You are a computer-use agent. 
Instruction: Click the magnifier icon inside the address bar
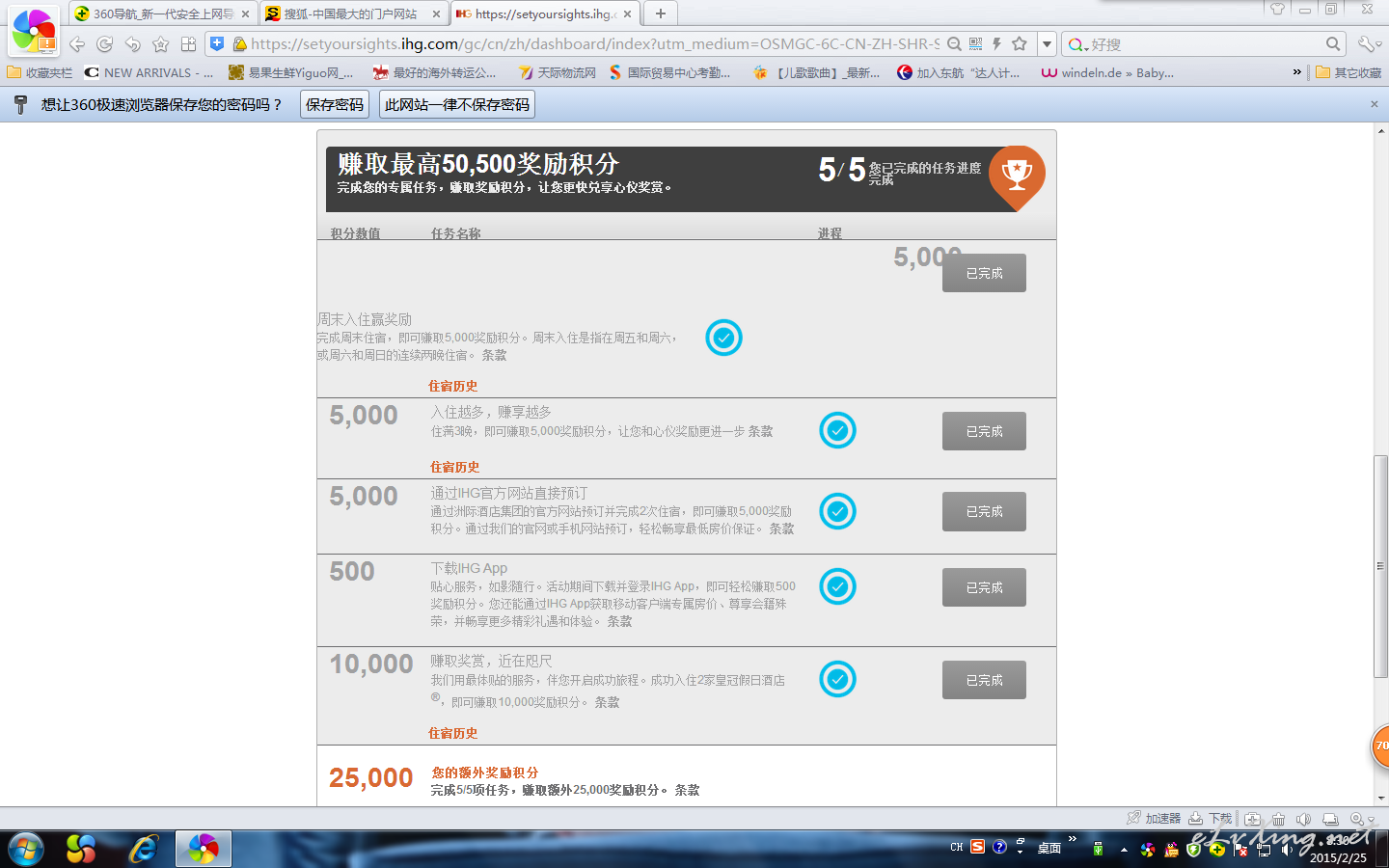coord(954,43)
